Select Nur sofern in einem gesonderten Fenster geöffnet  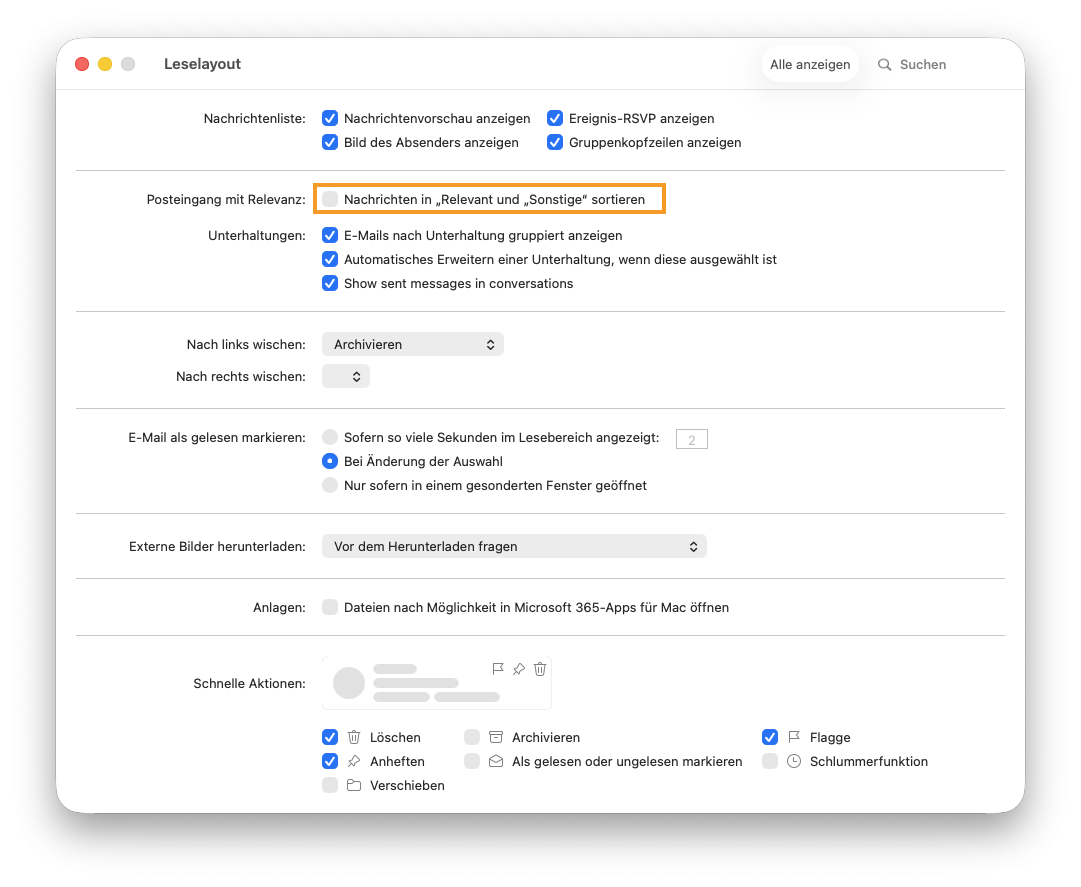tap(330, 486)
